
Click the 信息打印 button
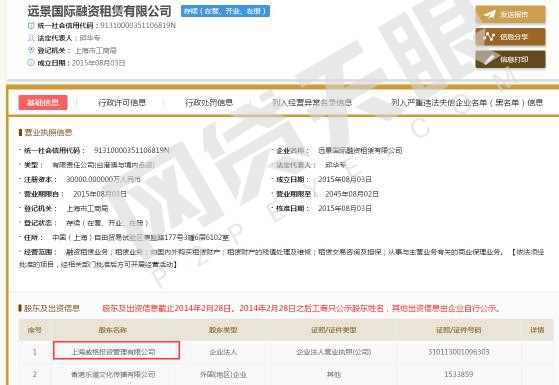(510, 59)
